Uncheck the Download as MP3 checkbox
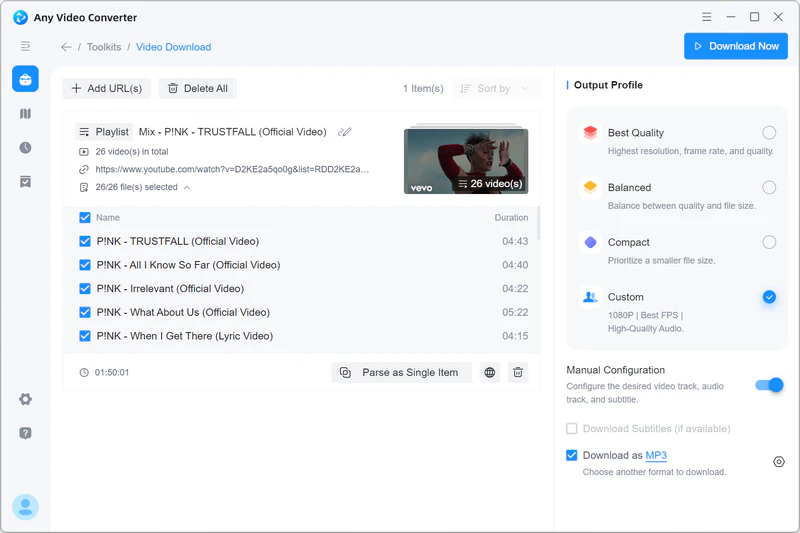The height and width of the screenshot is (533, 800). pyautogui.click(x=572, y=456)
